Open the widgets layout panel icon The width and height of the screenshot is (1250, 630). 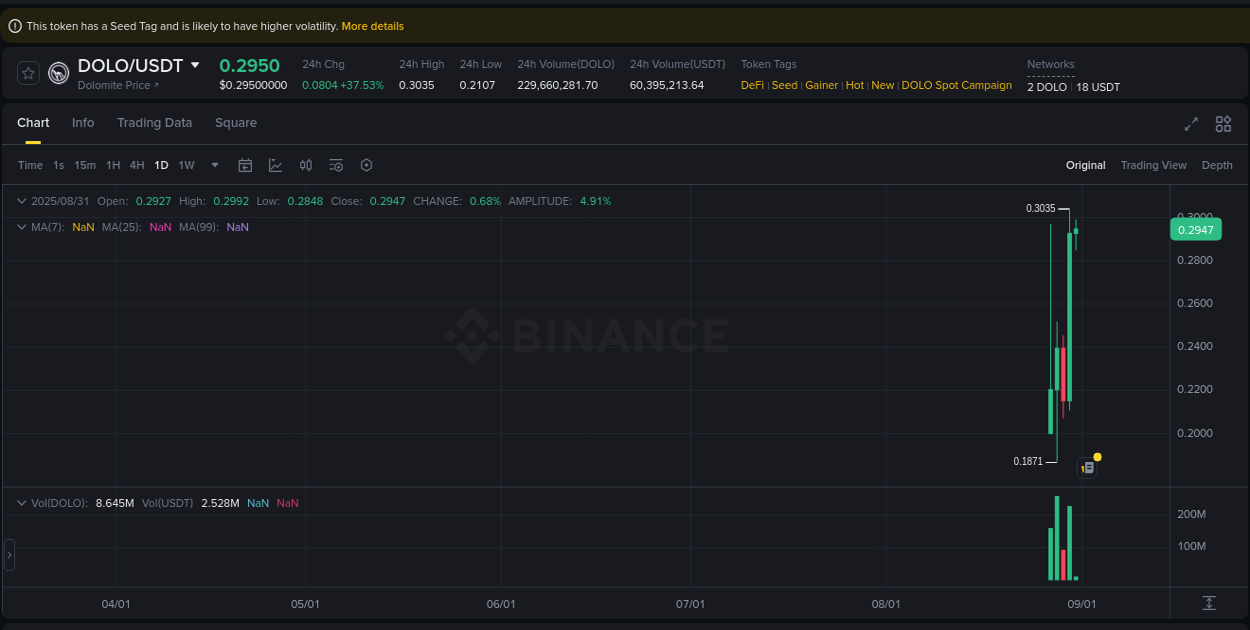pyautogui.click(x=1223, y=124)
